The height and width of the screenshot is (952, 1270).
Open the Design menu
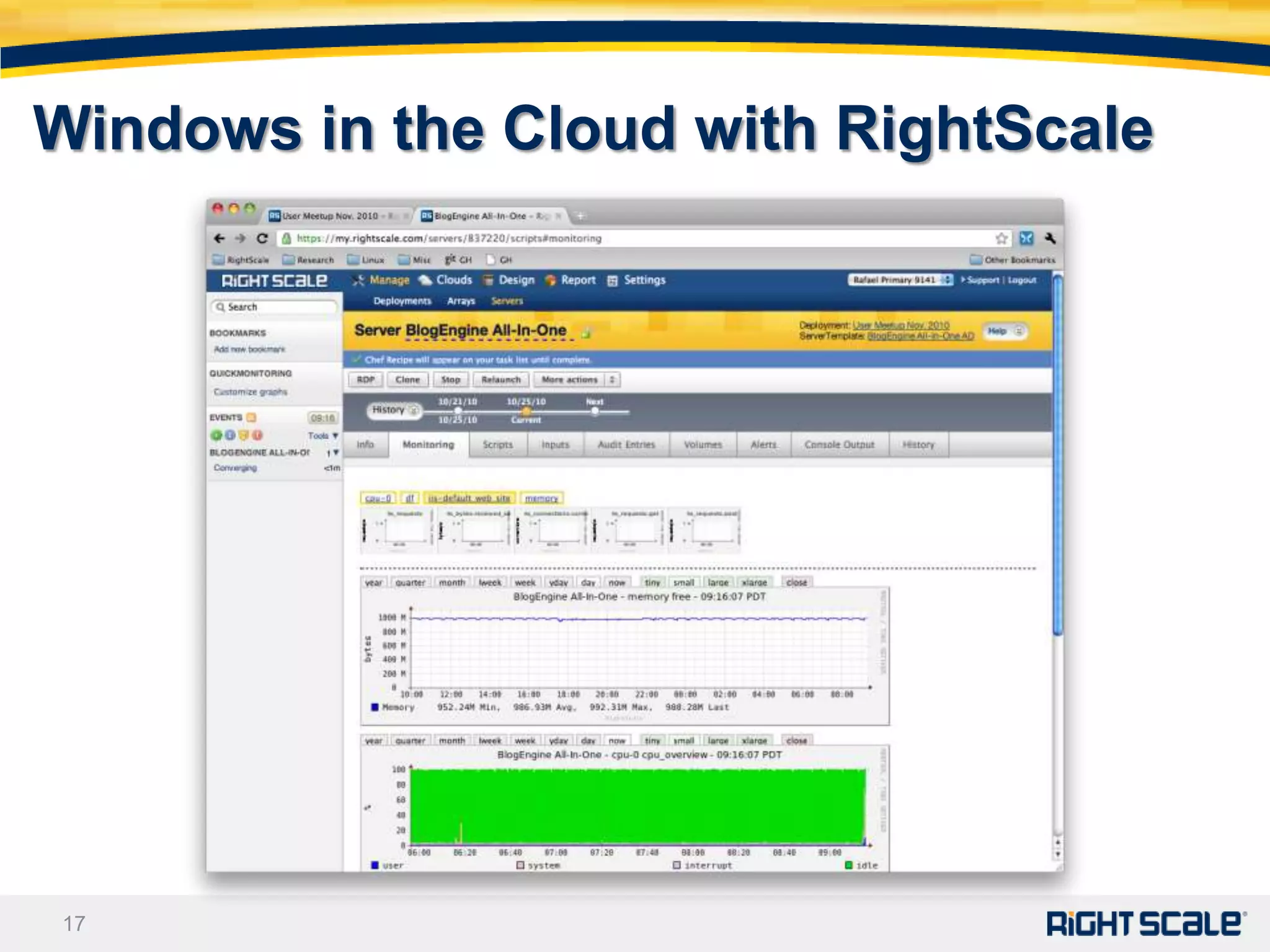(x=508, y=280)
